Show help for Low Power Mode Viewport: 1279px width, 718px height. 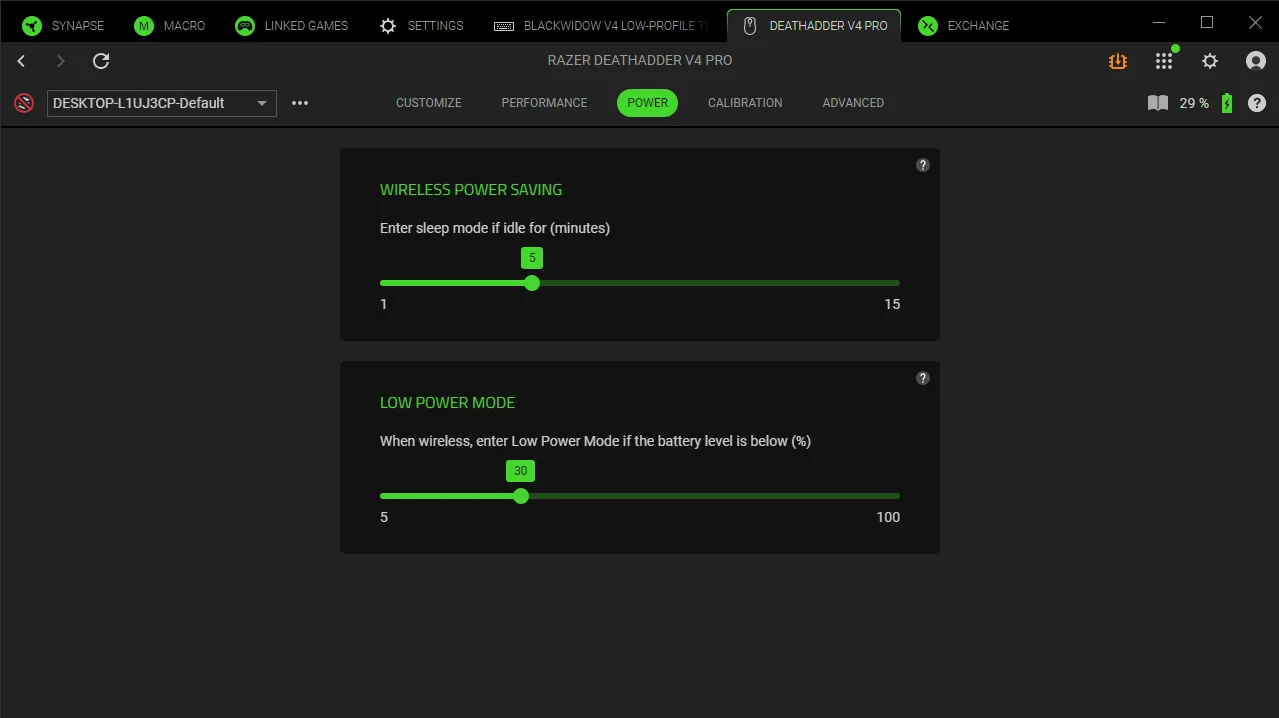923,378
